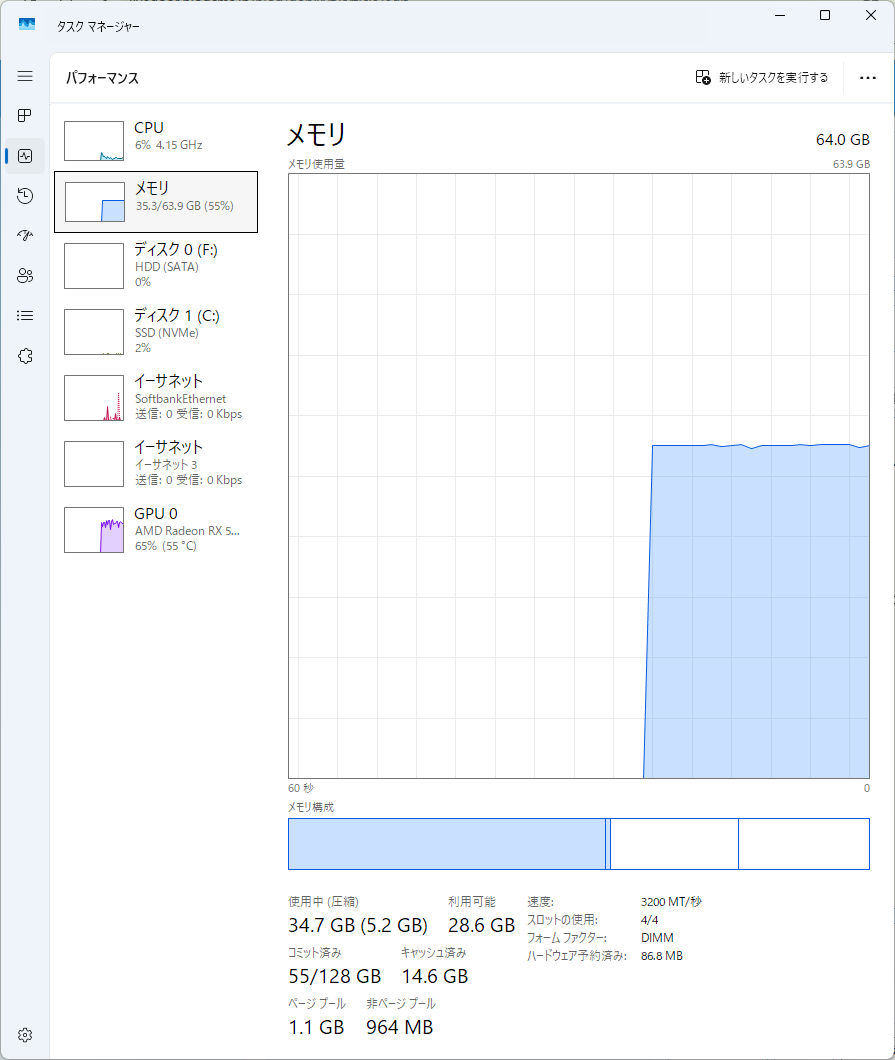The height and width of the screenshot is (1060, 895).
Task: Click the 3200 MT/秒 speed value
Action: (x=671, y=902)
